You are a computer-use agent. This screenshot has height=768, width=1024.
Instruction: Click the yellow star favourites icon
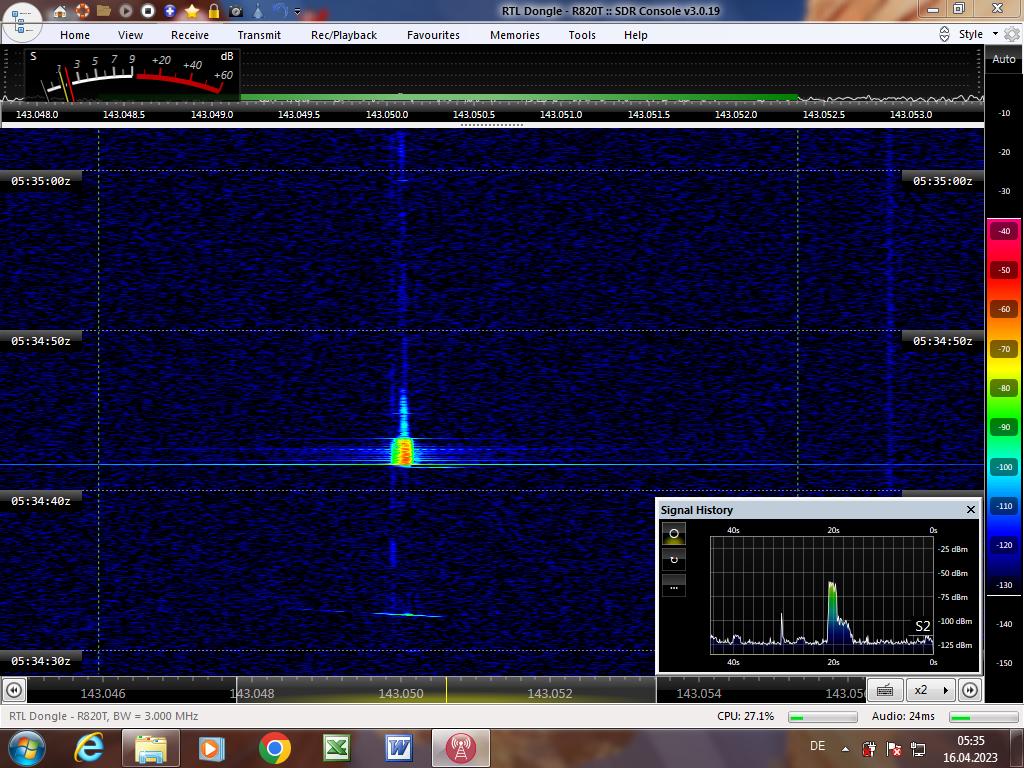pyautogui.click(x=192, y=10)
